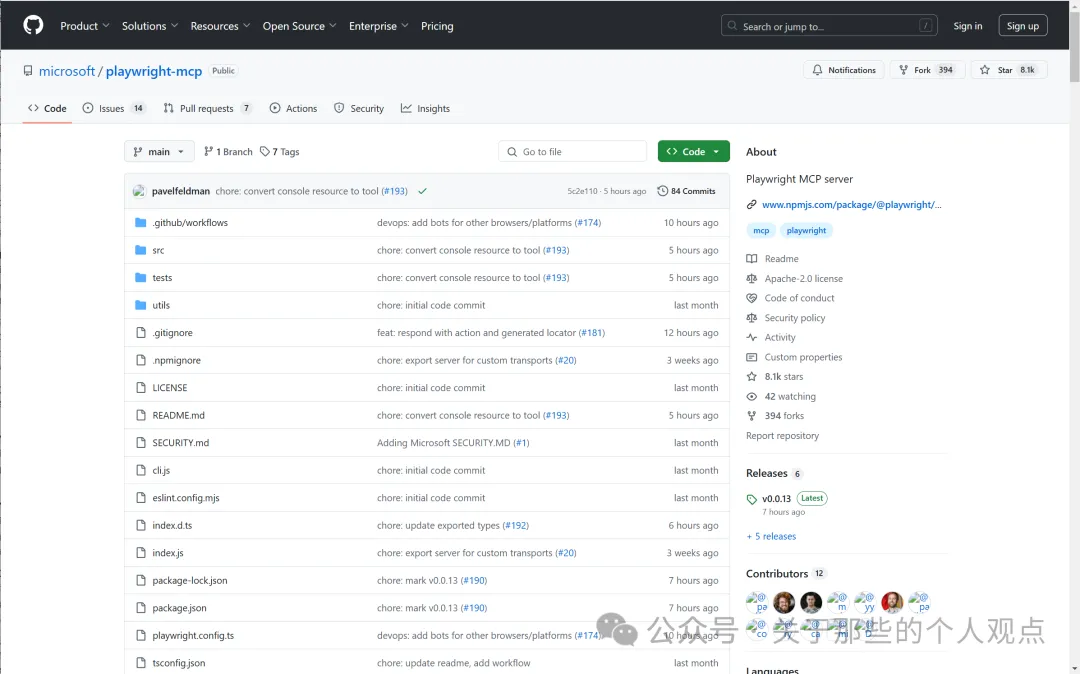
Task: Click the tag icon beside 7 Tags
Action: pyautogui.click(x=264, y=151)
